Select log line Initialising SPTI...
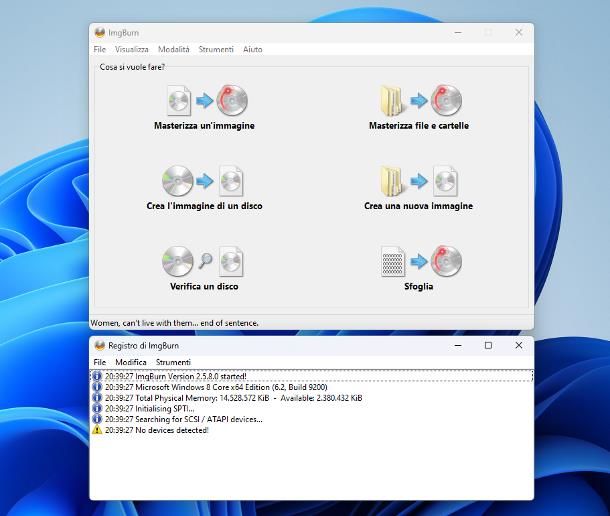 [x=149, y=409]
